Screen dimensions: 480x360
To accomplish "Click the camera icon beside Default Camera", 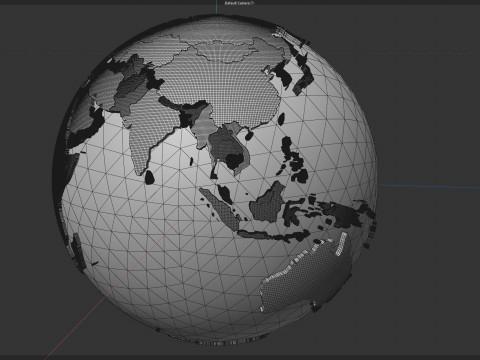I will click(252, 3).
